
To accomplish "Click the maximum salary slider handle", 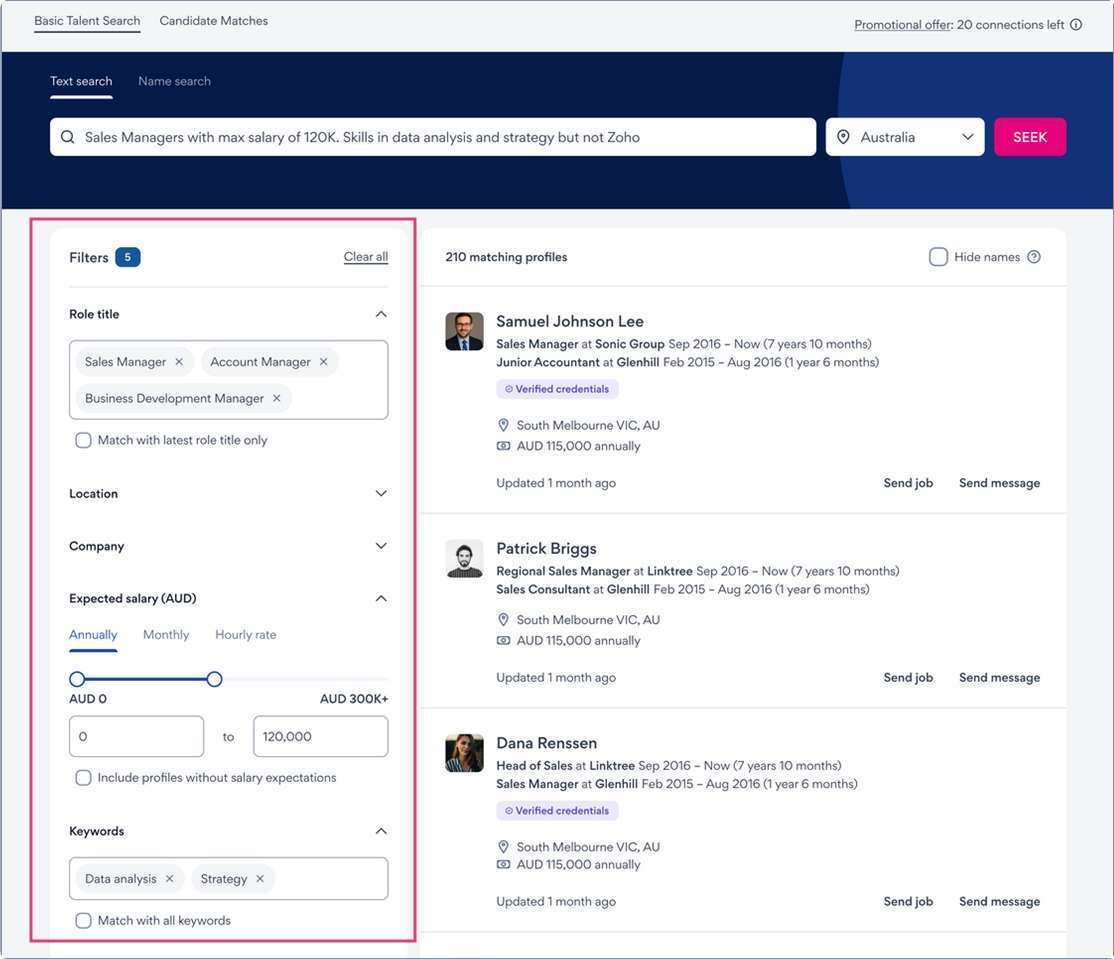I will 214,679.
